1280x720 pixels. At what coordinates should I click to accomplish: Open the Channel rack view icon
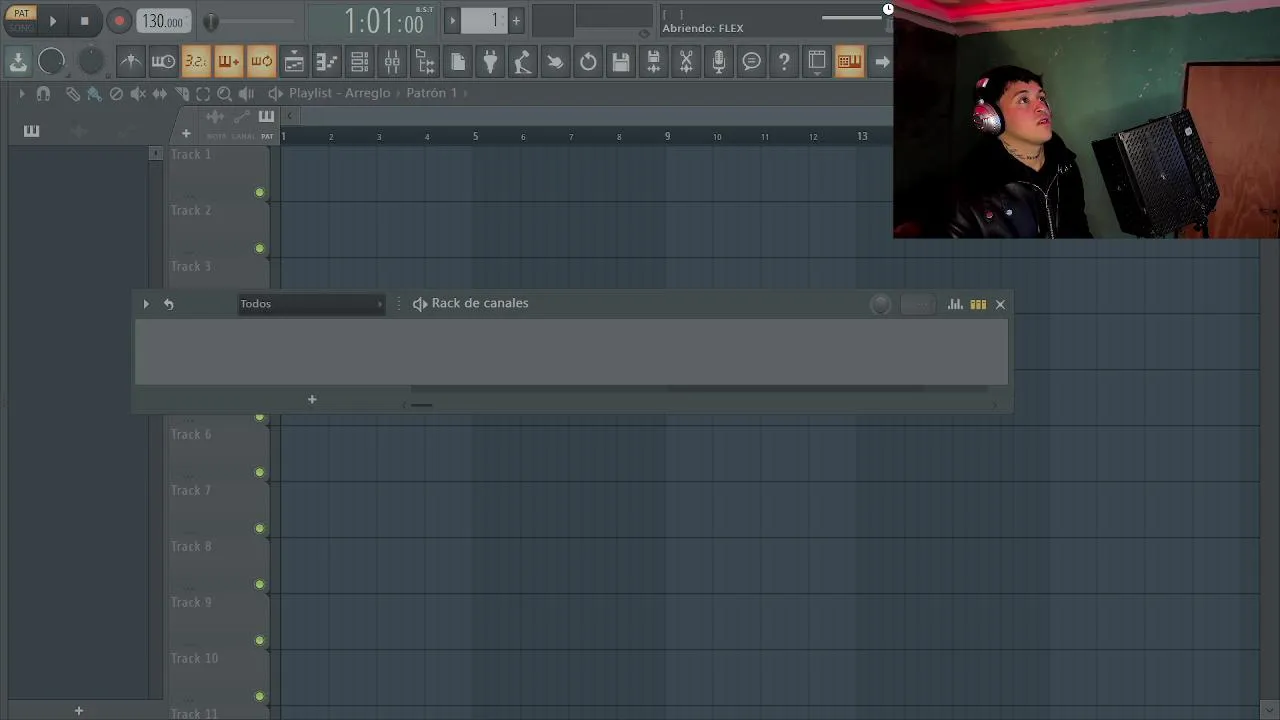(x=359, y=62)
